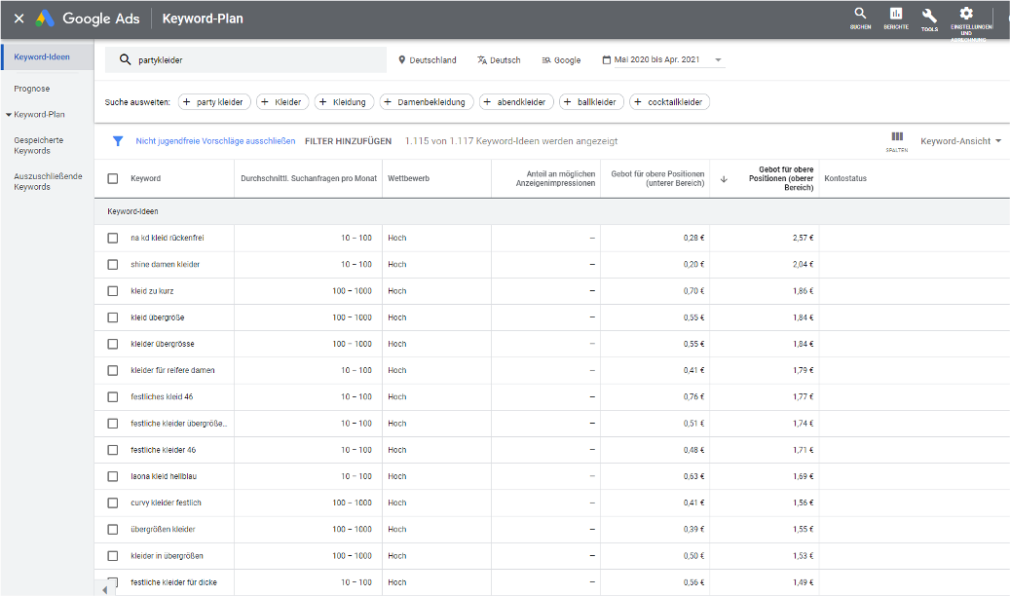Click keyword 'festliche kleider für dicke'
The height and width of the screenshot is (596, 1010).
[x=173, y=582]
